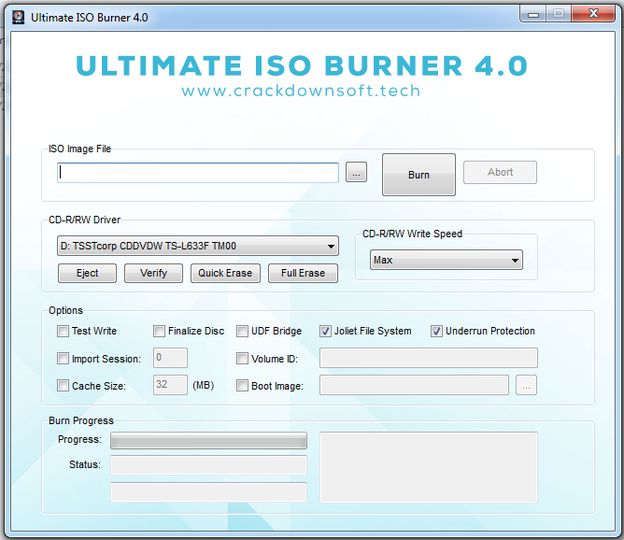
Task: Check the Boot Image option
Action: 242,386
